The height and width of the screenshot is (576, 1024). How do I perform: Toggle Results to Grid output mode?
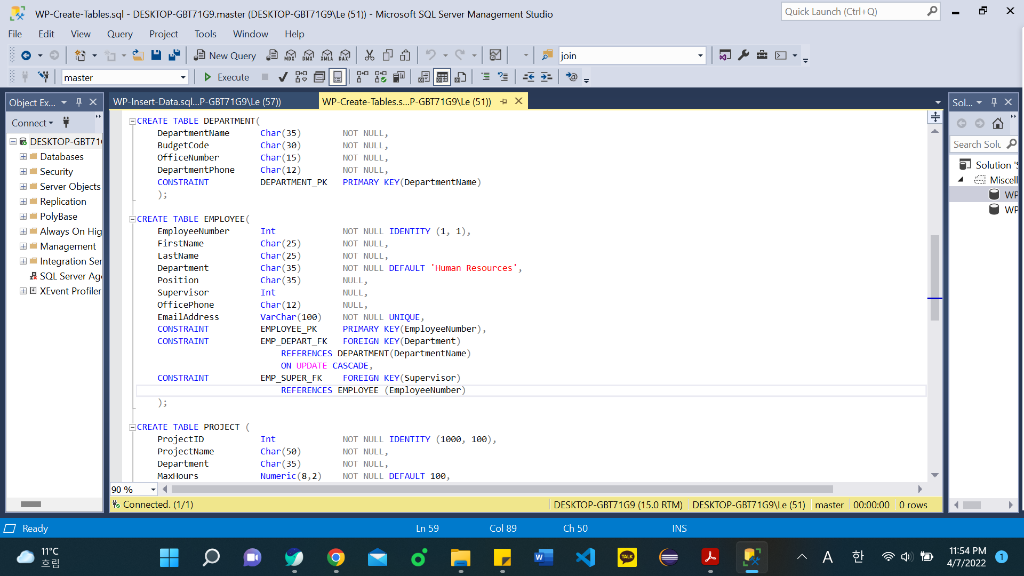(x=443, y=77)
